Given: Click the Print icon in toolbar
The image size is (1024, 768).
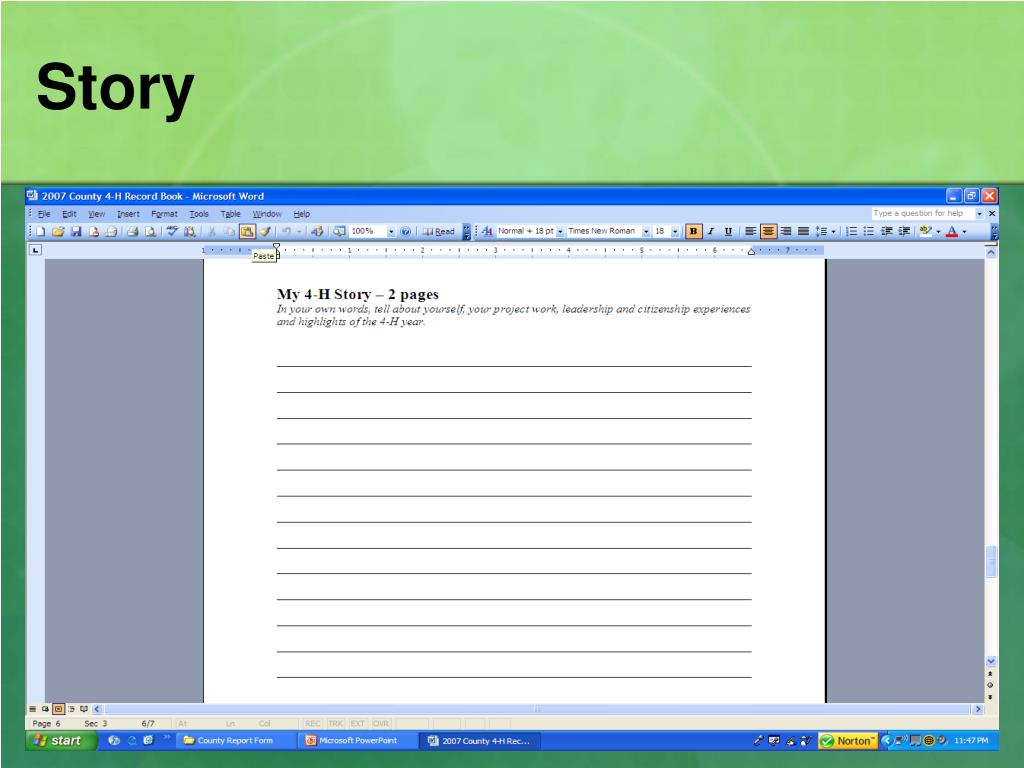Looking at the screenshot, I should (133, 231).
